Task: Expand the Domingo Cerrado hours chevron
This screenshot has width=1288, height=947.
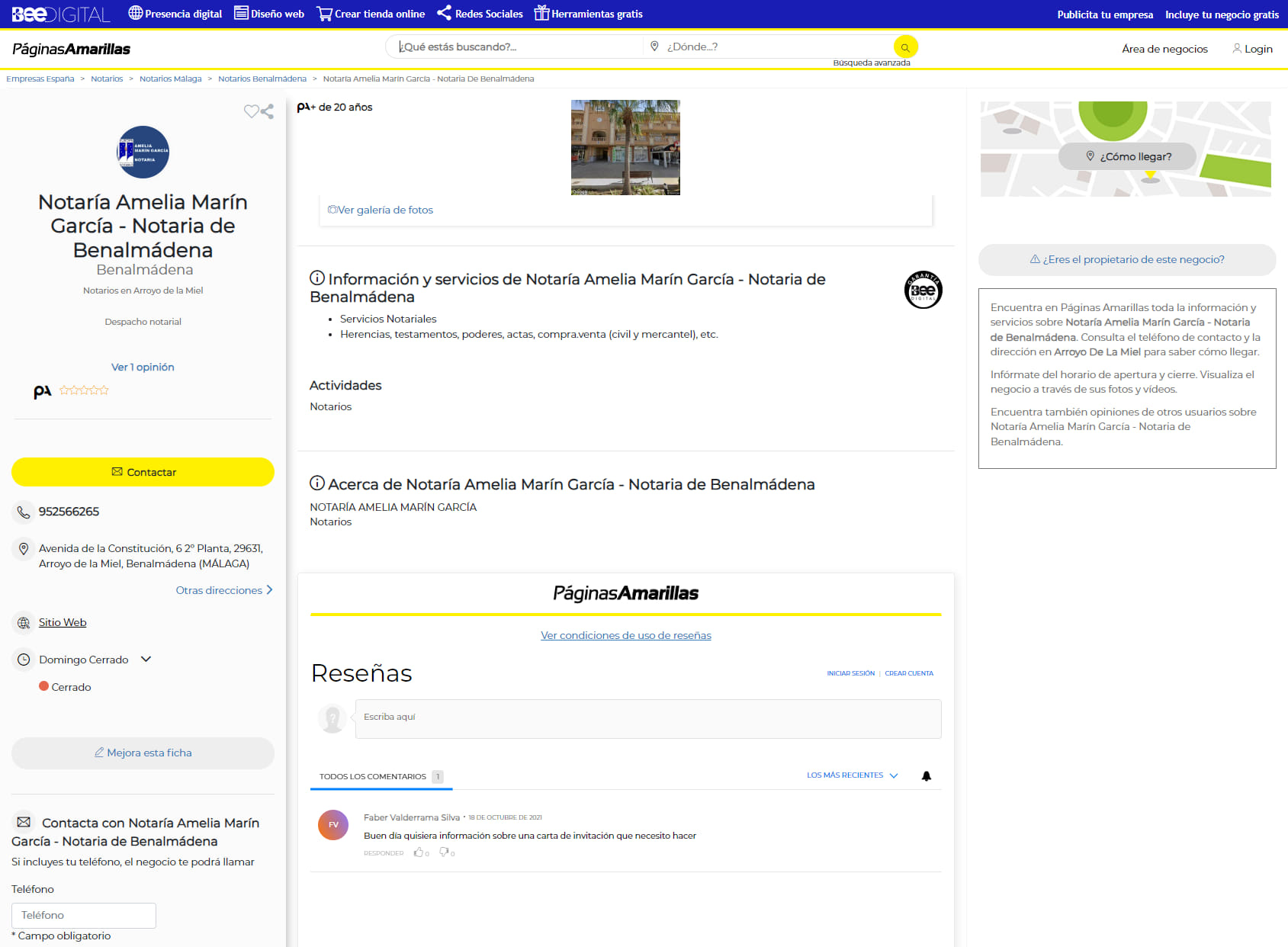Action: 146,659
